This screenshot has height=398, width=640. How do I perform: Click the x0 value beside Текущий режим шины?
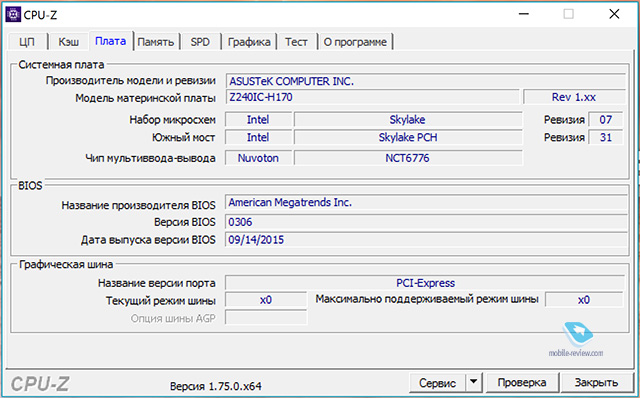click(x=266, y=300)
